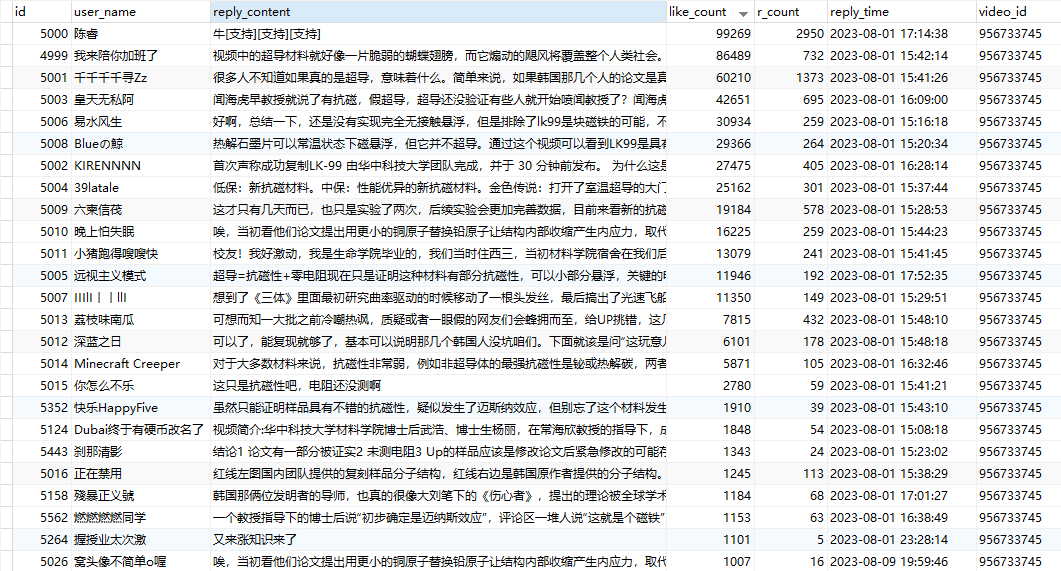Select the reply_time column header

[902, 12]
